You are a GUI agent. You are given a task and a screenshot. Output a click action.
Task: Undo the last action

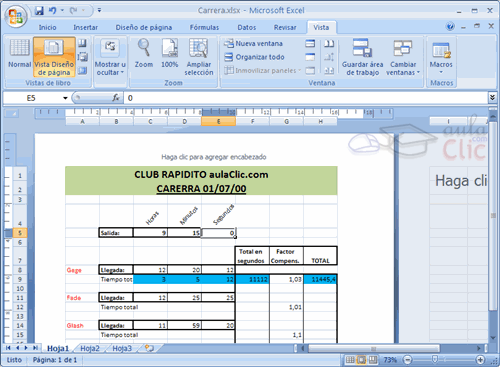(52, 11)
